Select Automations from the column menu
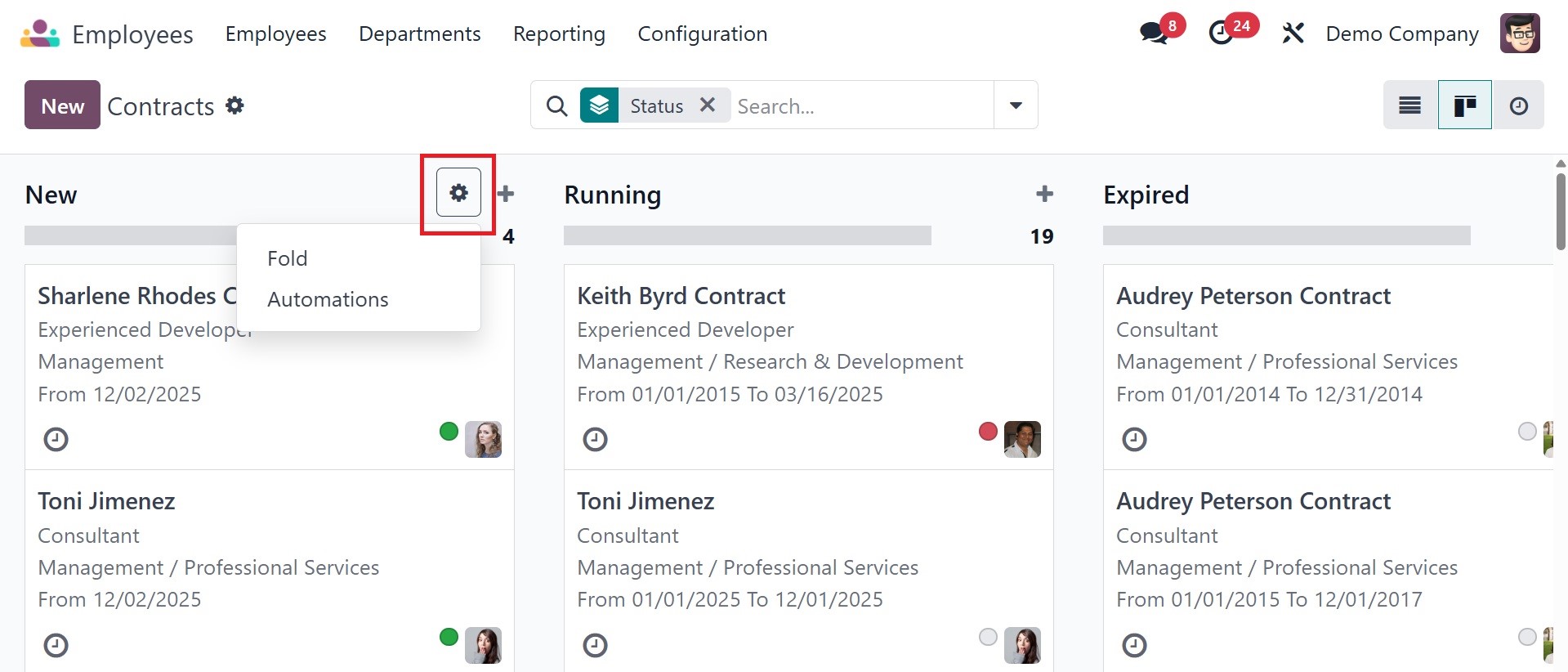 (x=328, y=299)
